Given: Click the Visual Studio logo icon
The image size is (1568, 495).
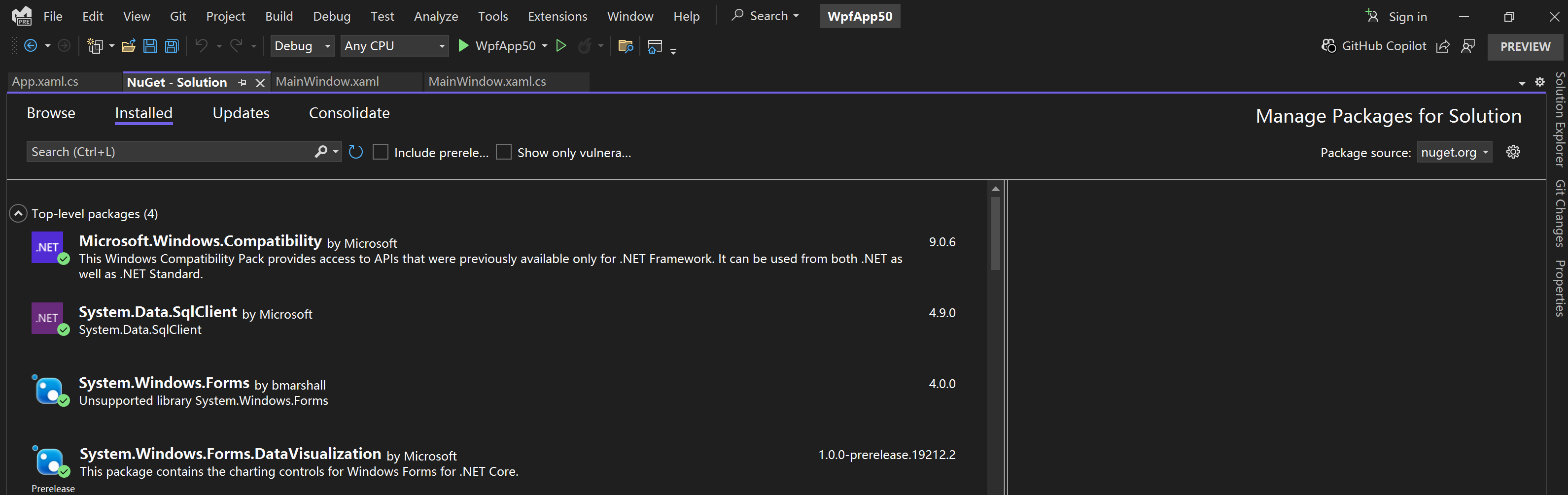Looking at the screenshot, I should point(22,16).
